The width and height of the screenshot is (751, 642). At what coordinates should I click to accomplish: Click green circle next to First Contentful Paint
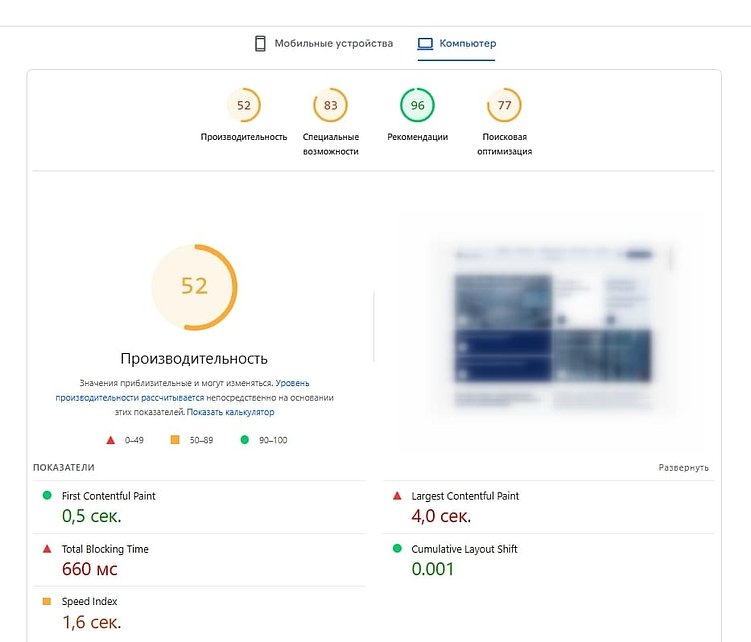point(47,495)
